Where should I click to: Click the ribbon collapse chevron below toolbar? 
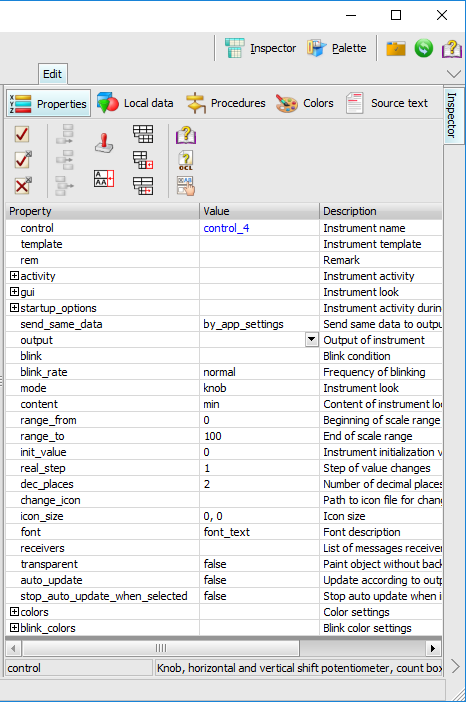click(453, 74)
